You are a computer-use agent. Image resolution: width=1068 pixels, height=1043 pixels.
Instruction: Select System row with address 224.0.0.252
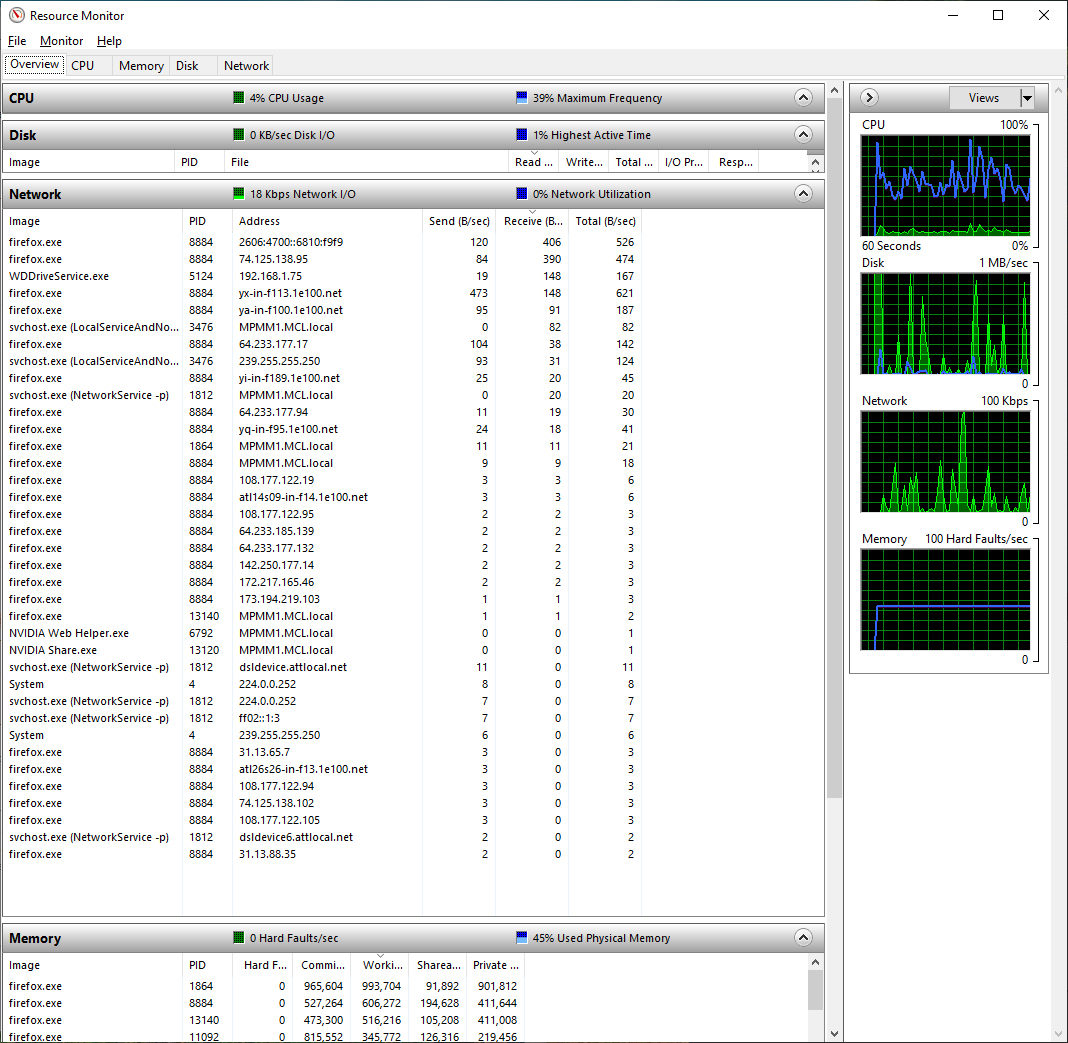click(x=322, y=684)
